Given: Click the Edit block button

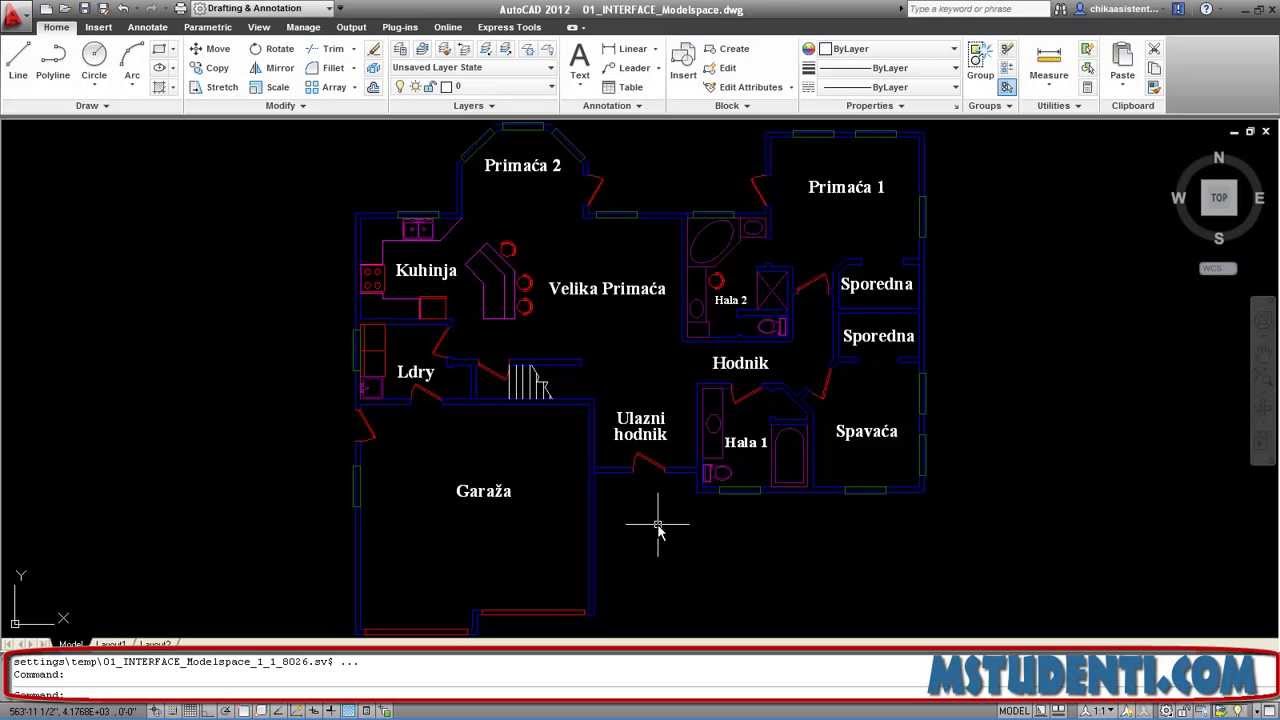Looking at the screenshot, I should [720, 68].
